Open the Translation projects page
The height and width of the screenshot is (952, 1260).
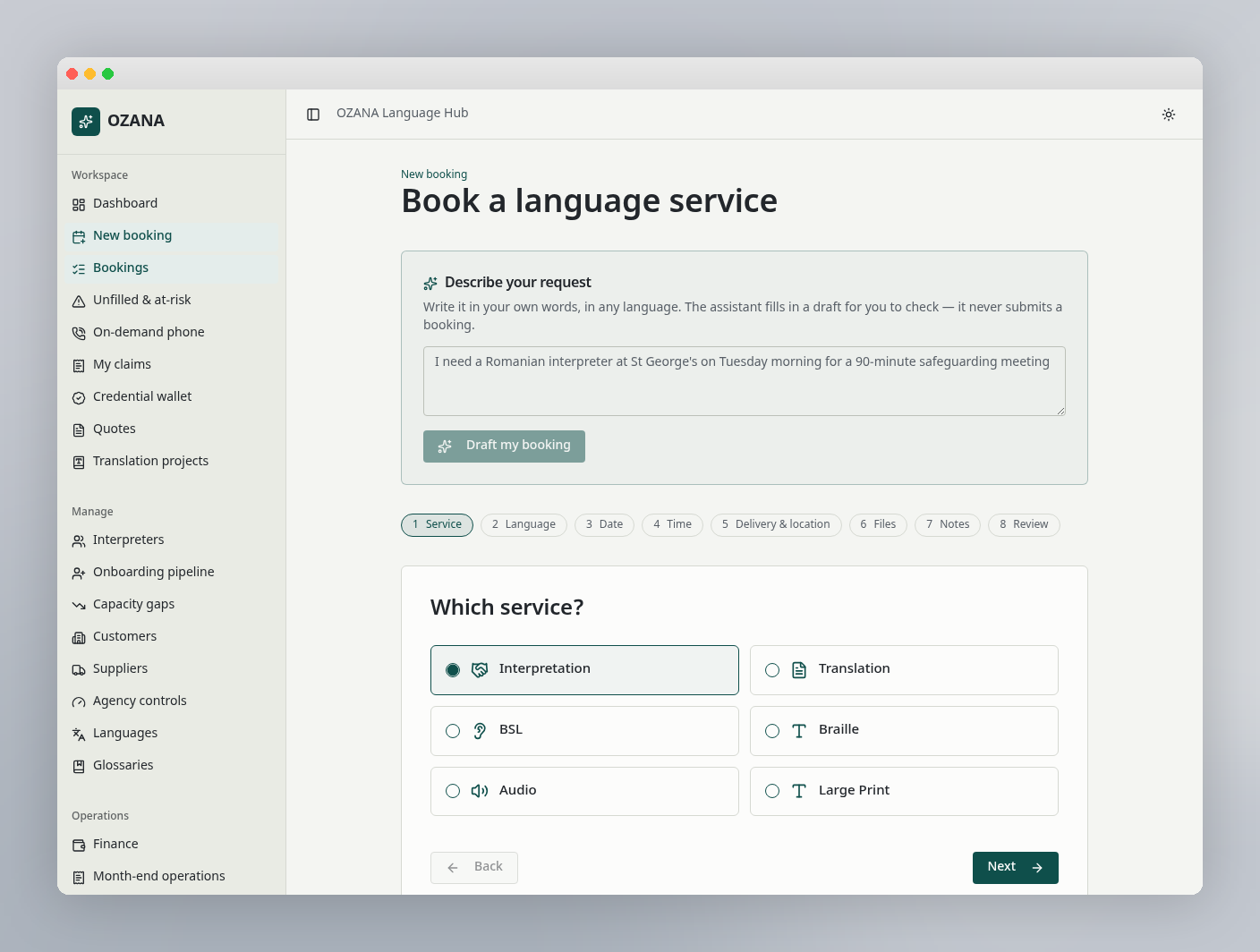click(x=172, y=462)
